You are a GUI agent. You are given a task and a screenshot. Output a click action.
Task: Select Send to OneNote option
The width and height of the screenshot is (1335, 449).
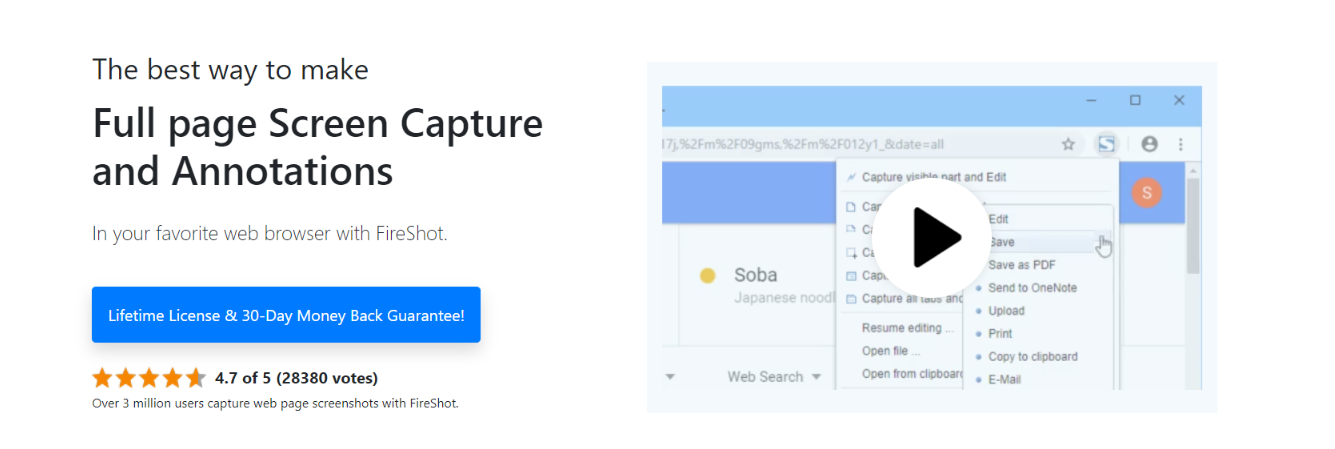point(1032,288)
